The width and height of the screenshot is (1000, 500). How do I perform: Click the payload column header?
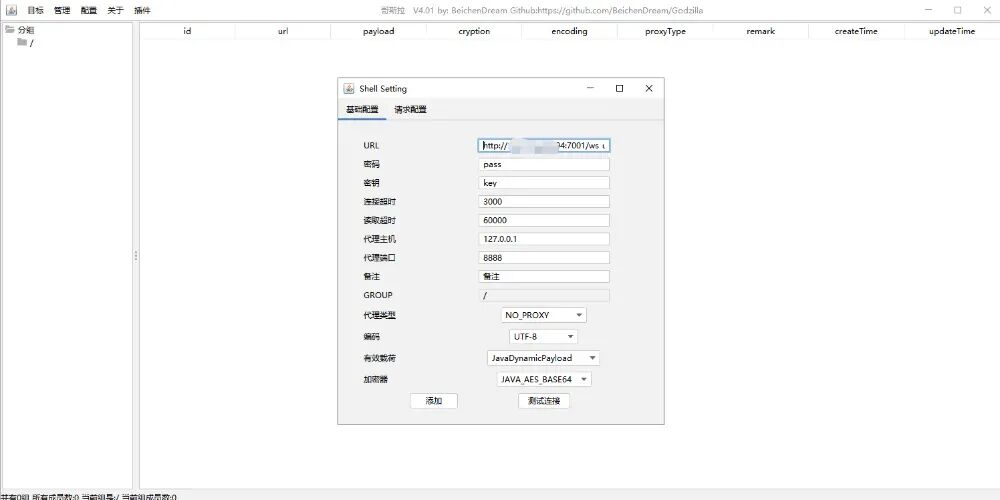click(378, 31)
